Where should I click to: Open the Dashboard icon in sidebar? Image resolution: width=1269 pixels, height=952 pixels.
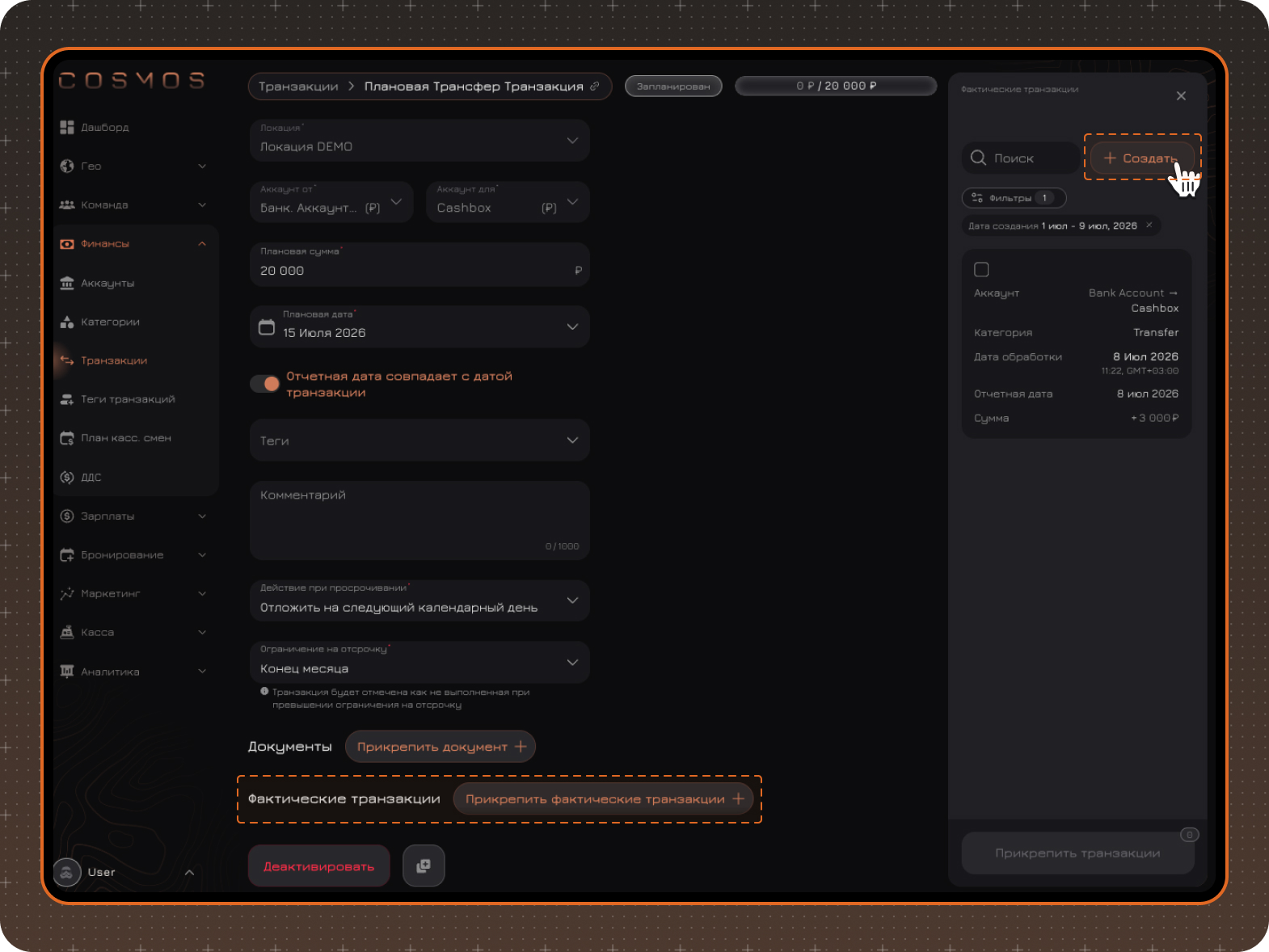67,127
